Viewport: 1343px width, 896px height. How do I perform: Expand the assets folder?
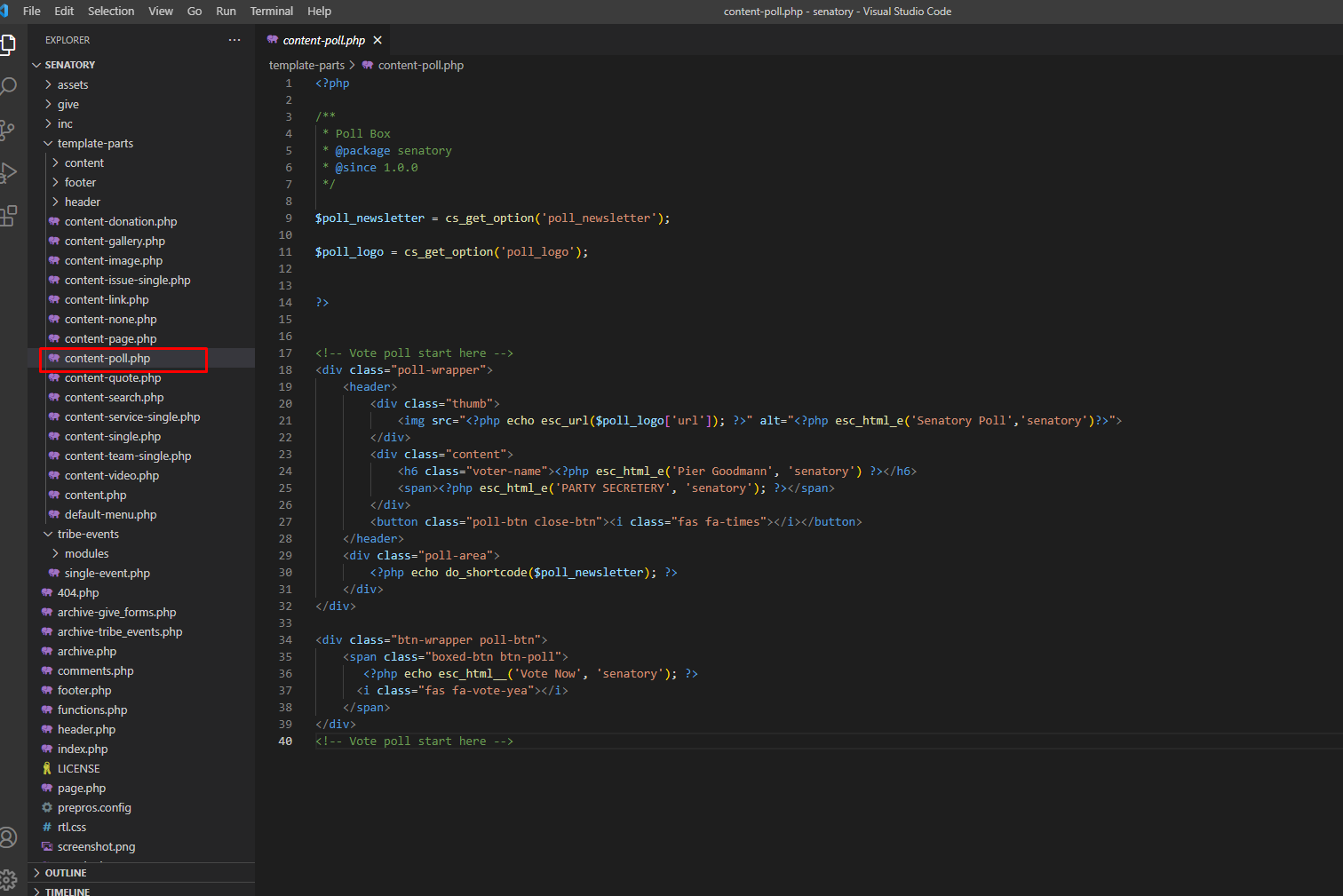pos(141,84)
